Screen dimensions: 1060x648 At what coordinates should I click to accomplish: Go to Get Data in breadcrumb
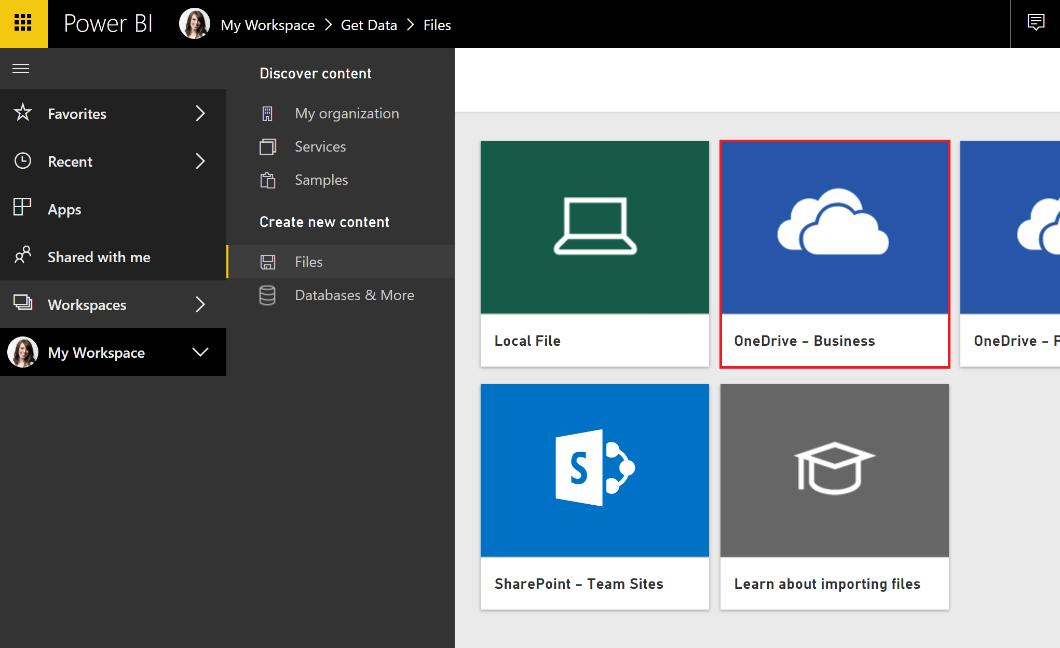[369, 25]
